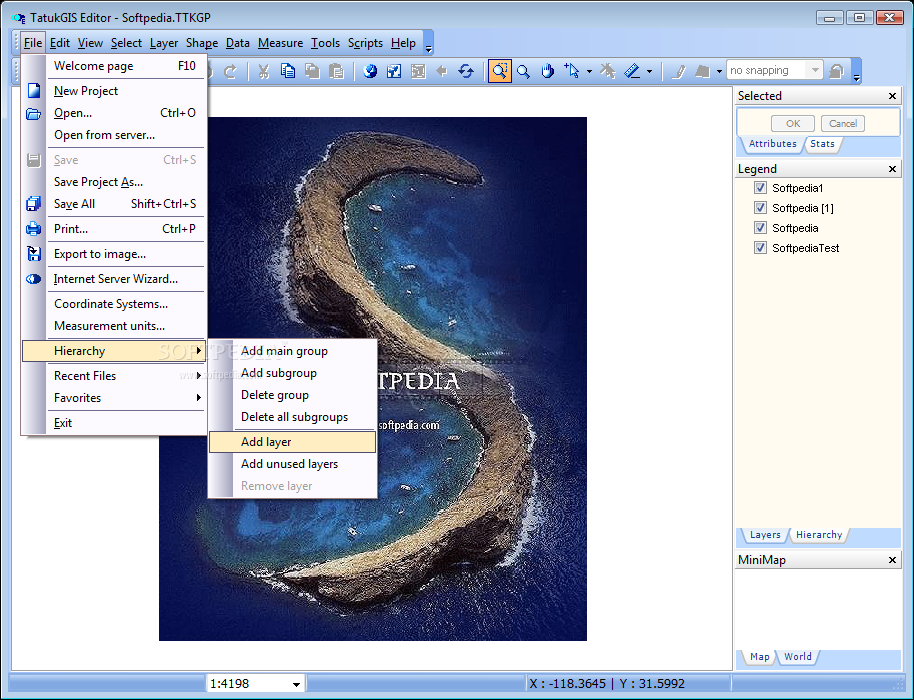Screen dimensions: 914x700
Task: Choose Add unused layers
Action: [292, 464]
